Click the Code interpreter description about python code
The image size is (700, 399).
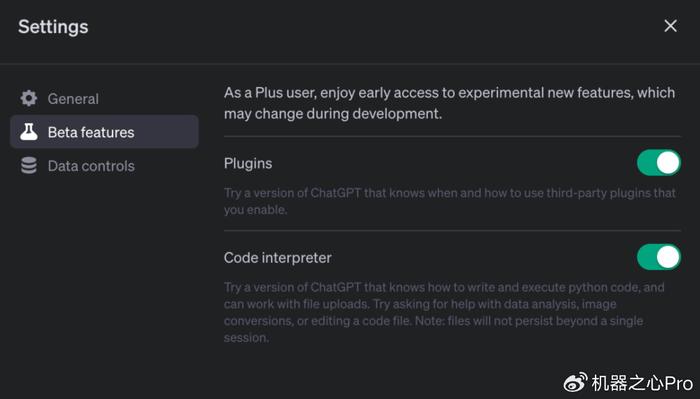[444, 312]
